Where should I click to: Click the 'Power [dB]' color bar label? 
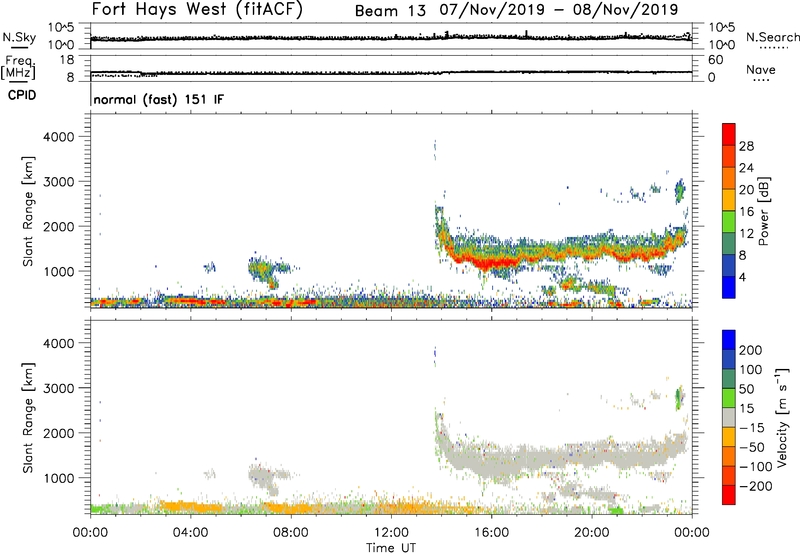(763, 211)
